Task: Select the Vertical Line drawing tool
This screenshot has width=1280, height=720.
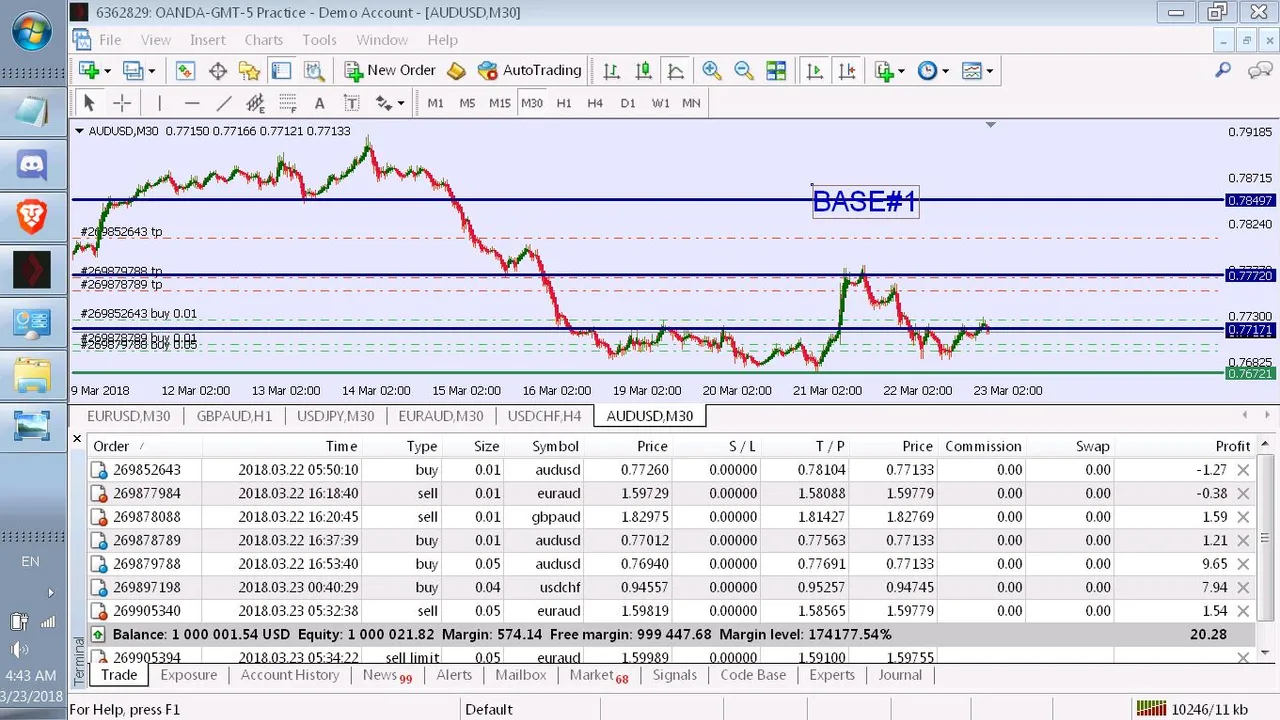Action: (x=158, y=102)
